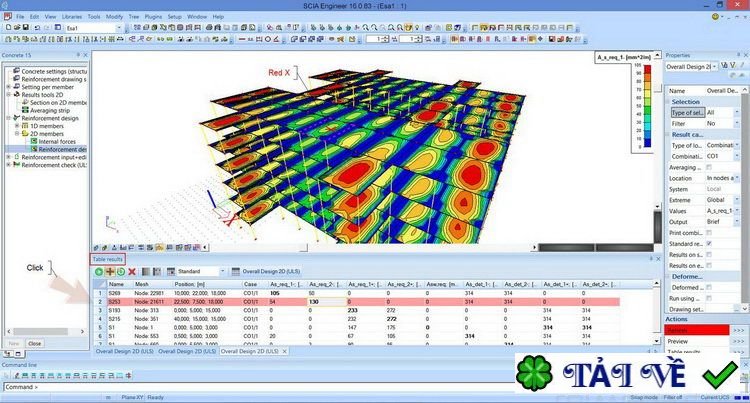
Task: Click the printer icon in main toolbar
Action: coord(209,28)
